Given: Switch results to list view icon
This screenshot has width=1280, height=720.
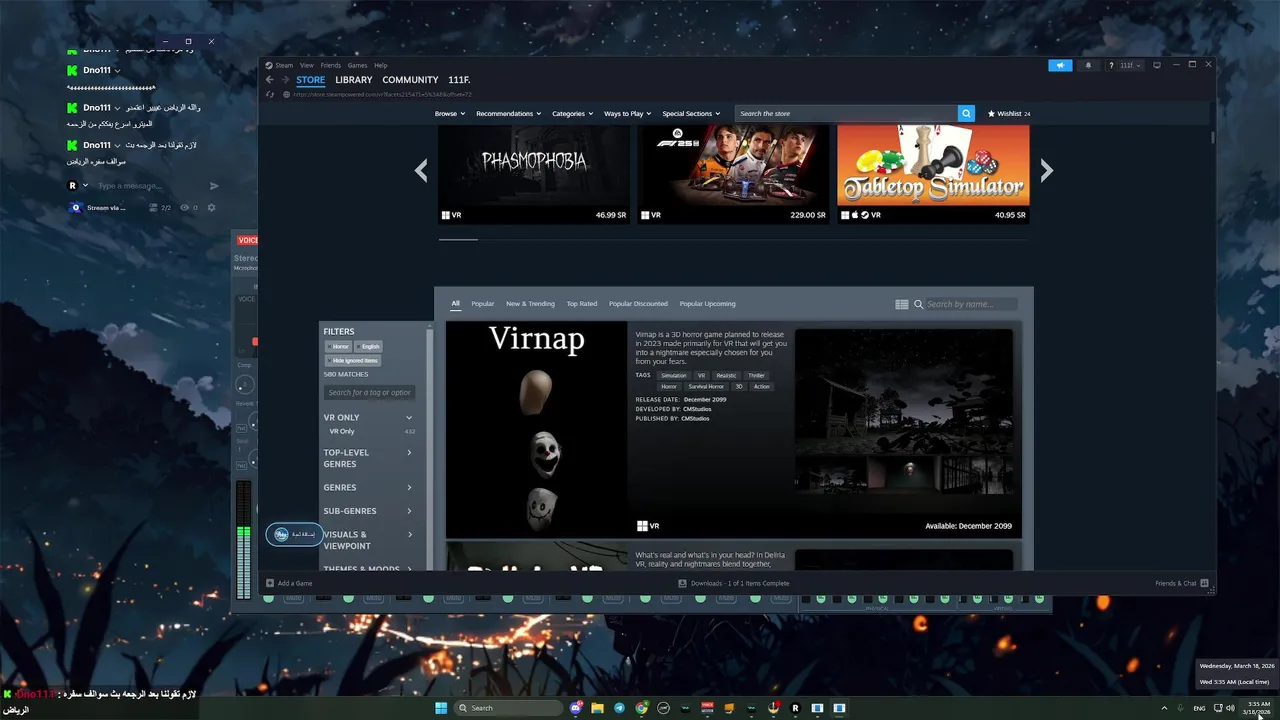Looking at the screenshot, I should point(902,304).
